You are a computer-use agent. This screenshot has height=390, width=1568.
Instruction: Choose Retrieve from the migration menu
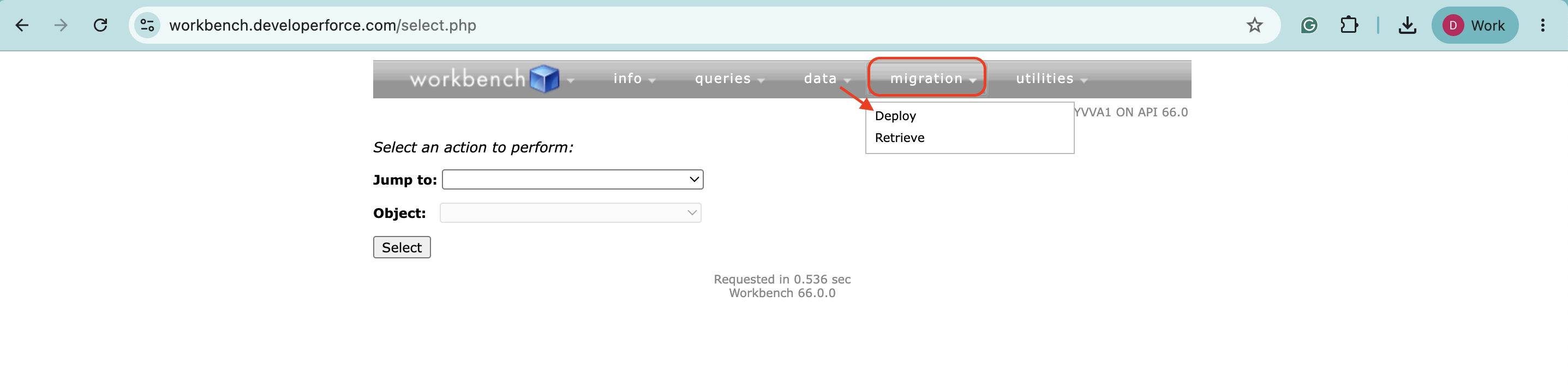pos(900,138)
